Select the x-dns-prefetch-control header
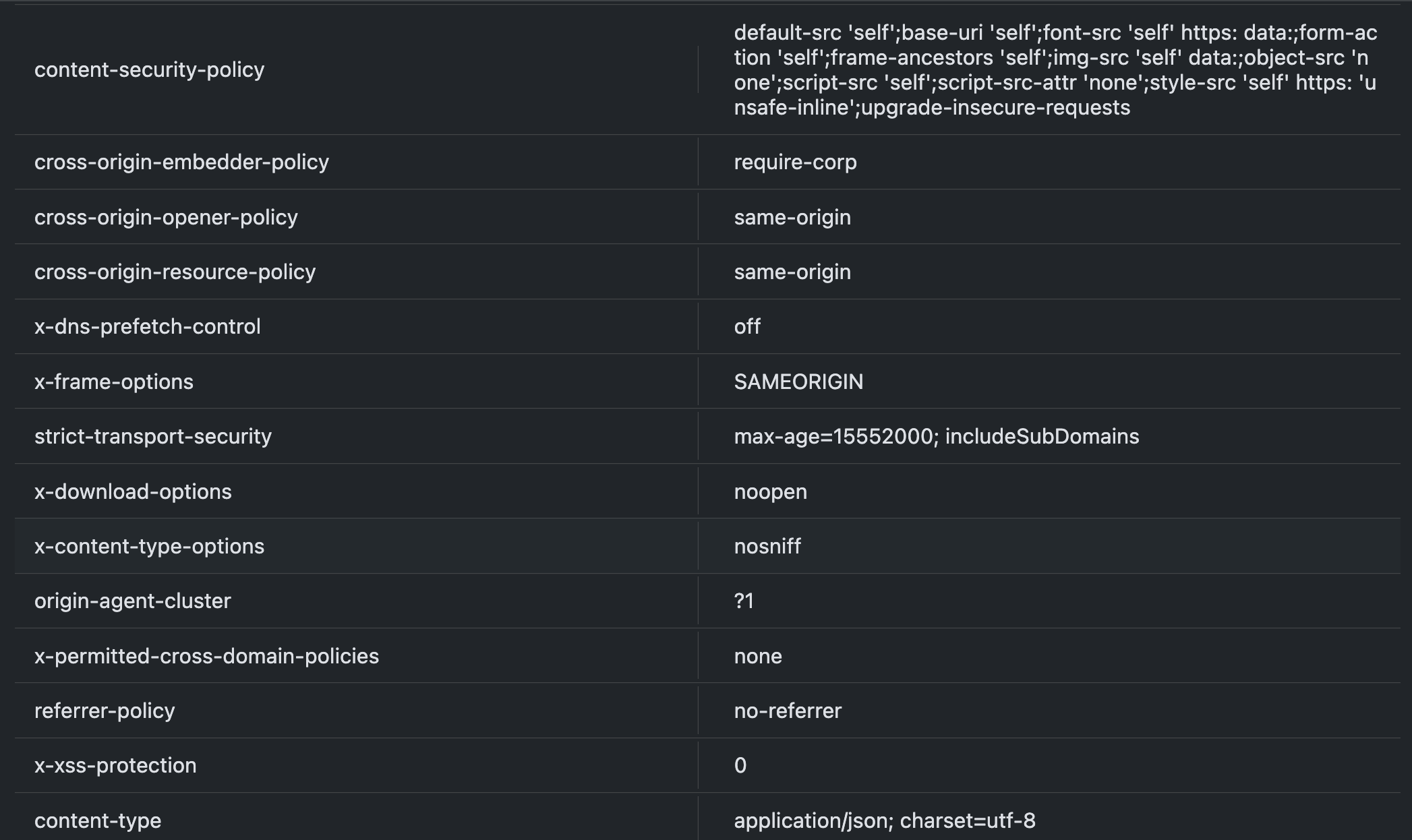Image resolution: width=1412 pixels, height=840 pixels. pos(147,326)
